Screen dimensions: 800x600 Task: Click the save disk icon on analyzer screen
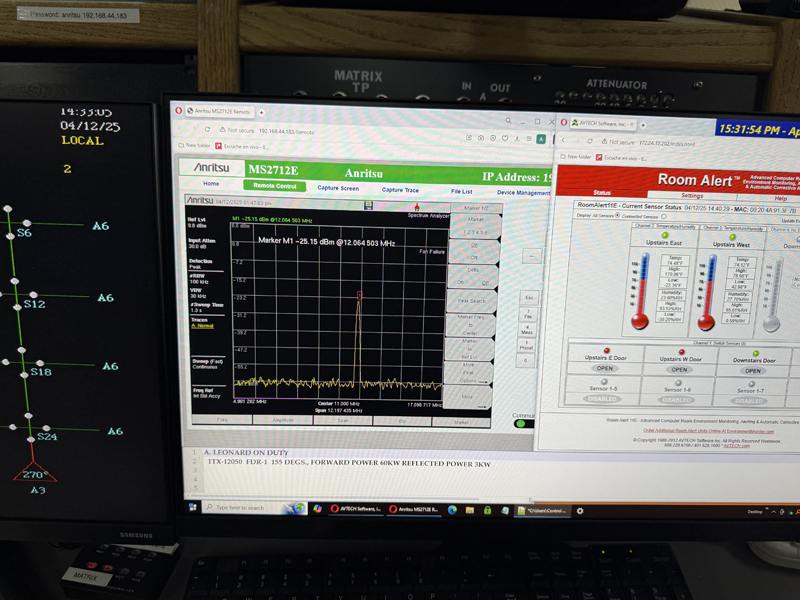coord(369,205)
